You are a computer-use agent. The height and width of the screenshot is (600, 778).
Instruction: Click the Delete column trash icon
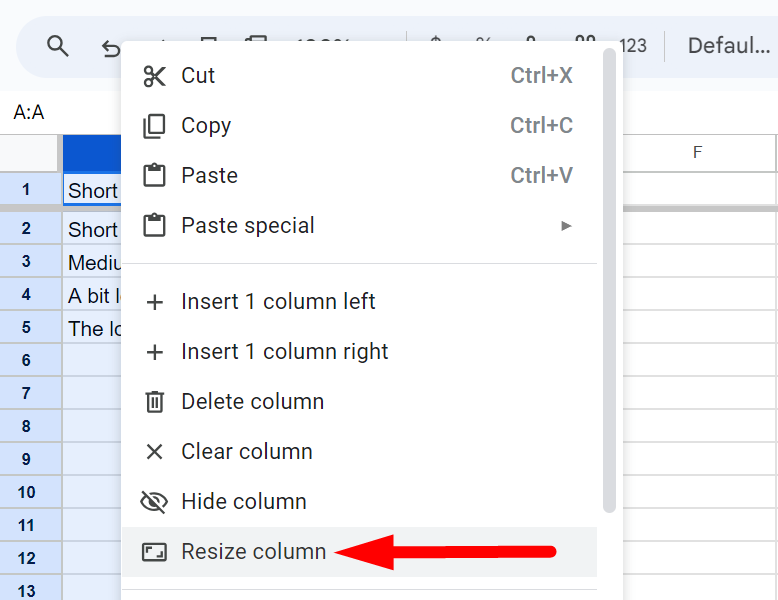coord(154,402)
